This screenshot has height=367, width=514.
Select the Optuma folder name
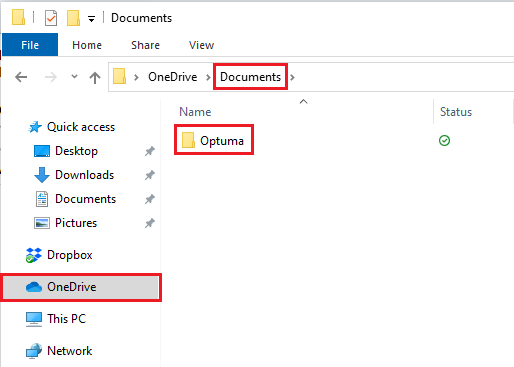pos(222,141)
